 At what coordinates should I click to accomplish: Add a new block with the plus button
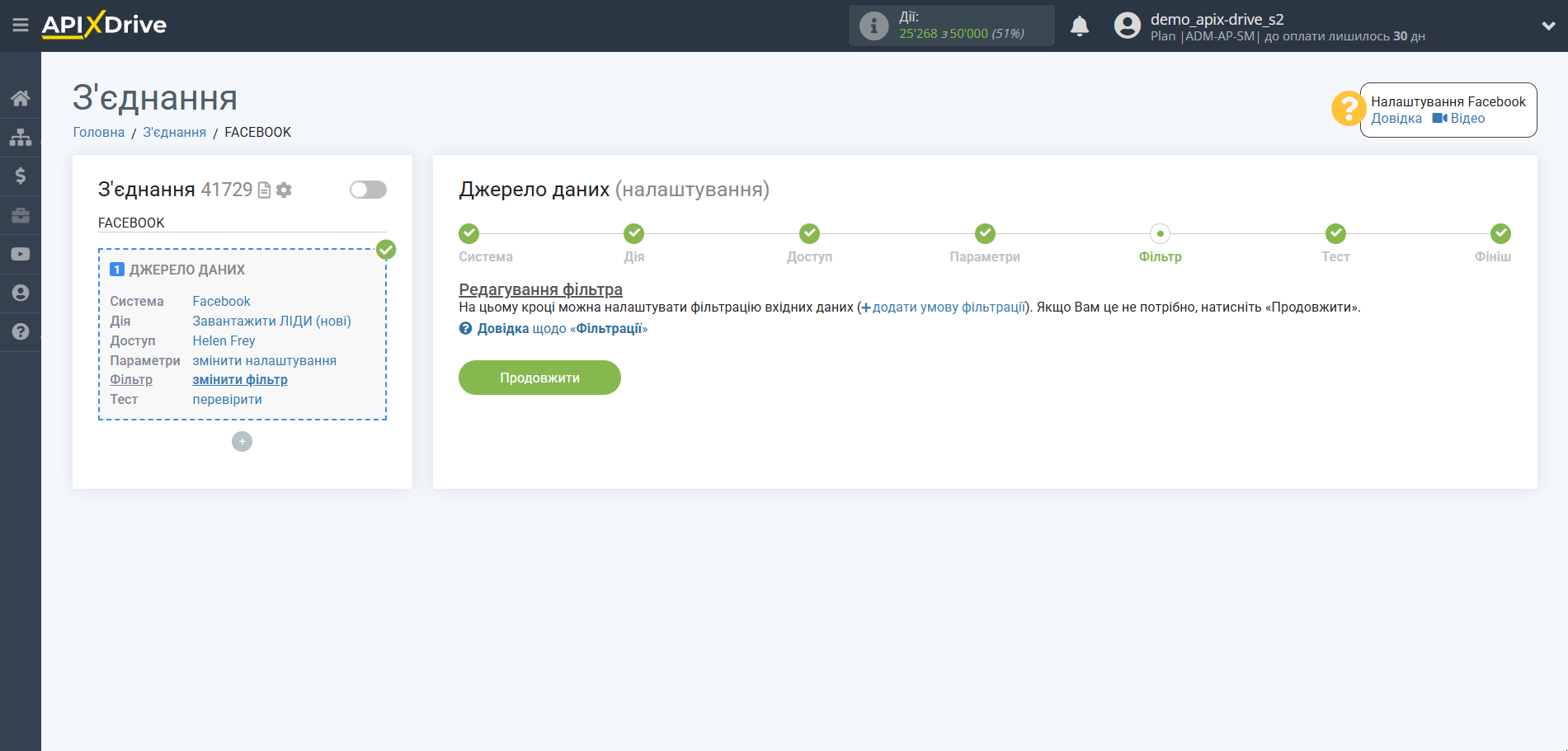pyautogui.click(x=242, y=442)
